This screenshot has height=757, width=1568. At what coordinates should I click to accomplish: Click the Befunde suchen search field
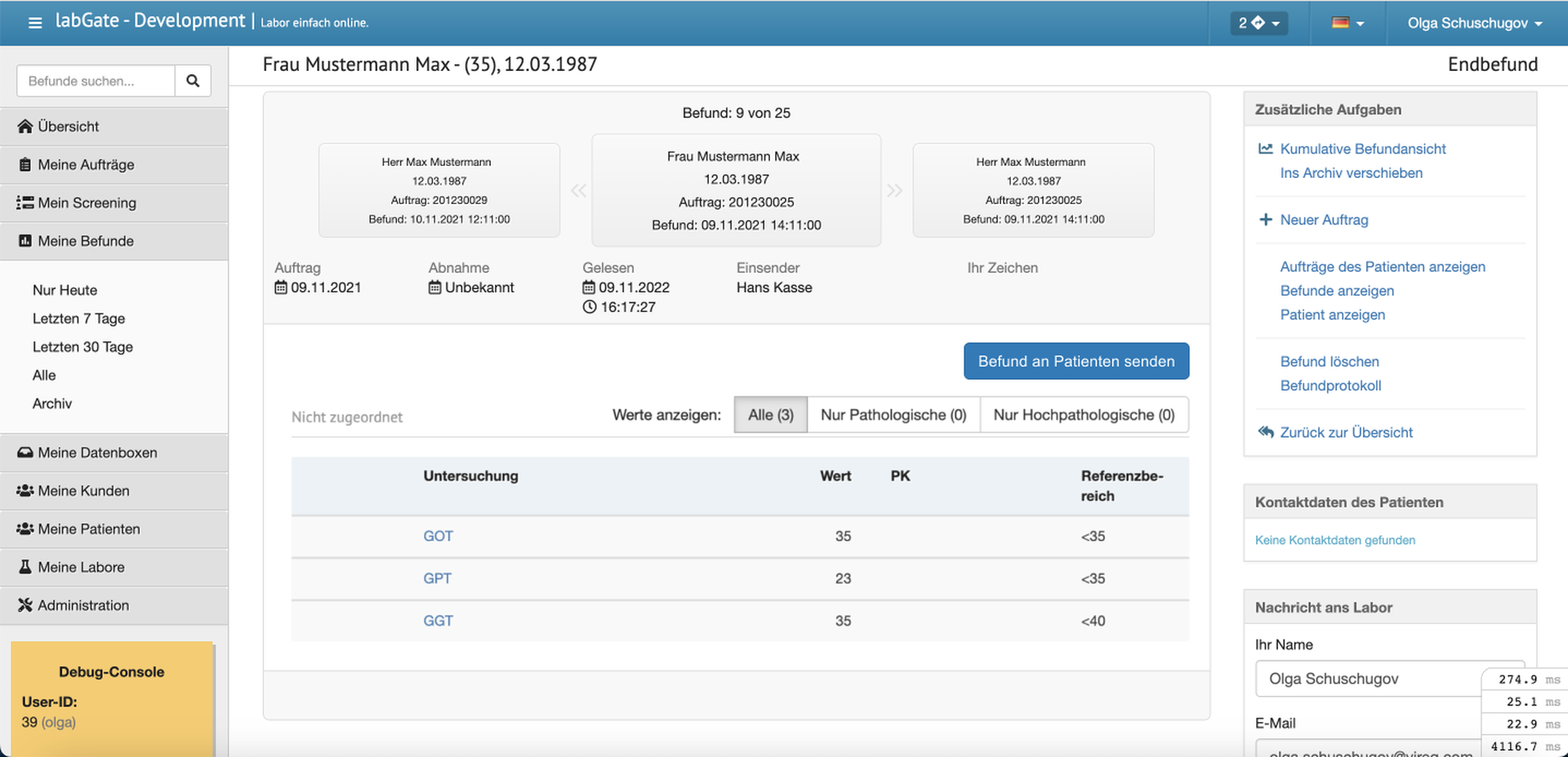[x=96, y=81]
